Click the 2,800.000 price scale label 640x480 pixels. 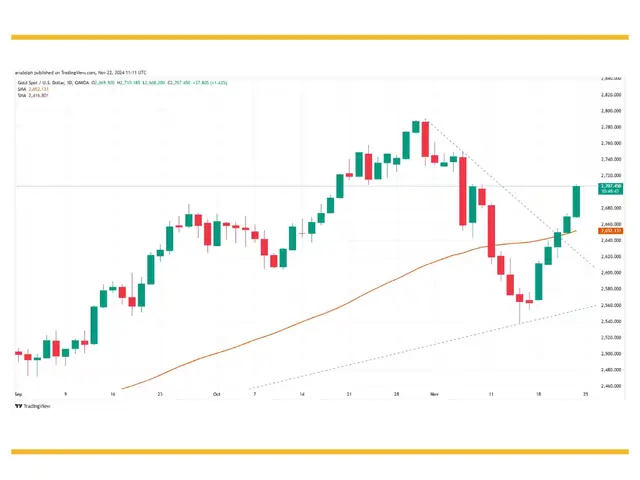[x=611, y=111]
